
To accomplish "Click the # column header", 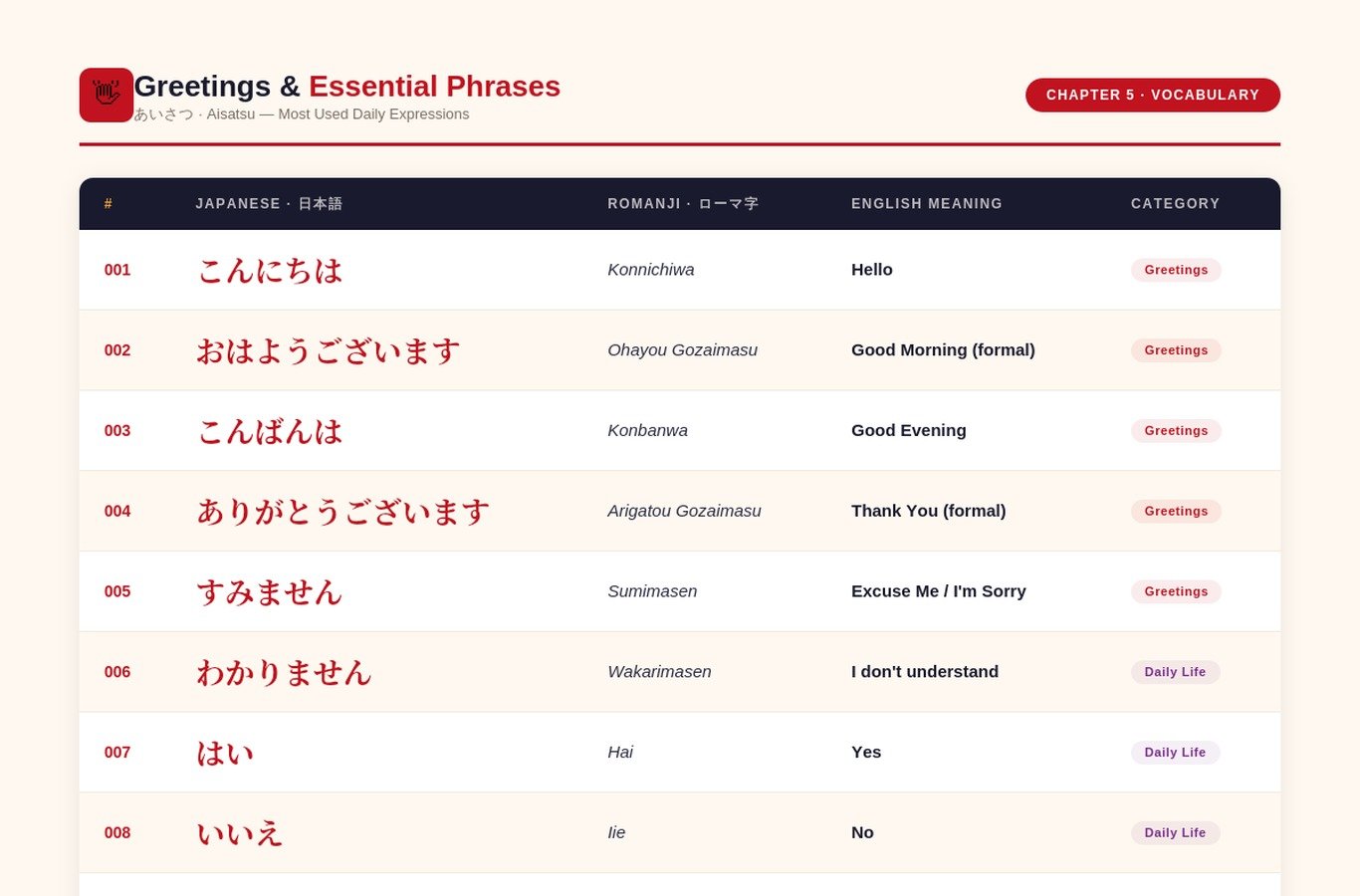I will tap(108, 203).
